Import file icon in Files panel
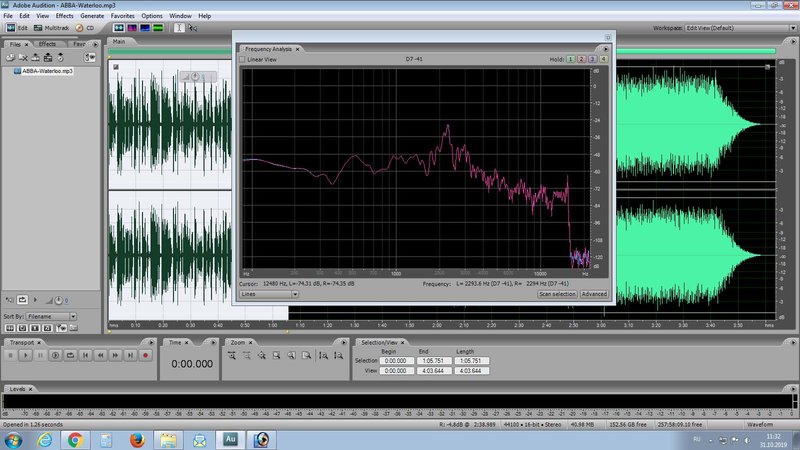 (x=10, y=58)
